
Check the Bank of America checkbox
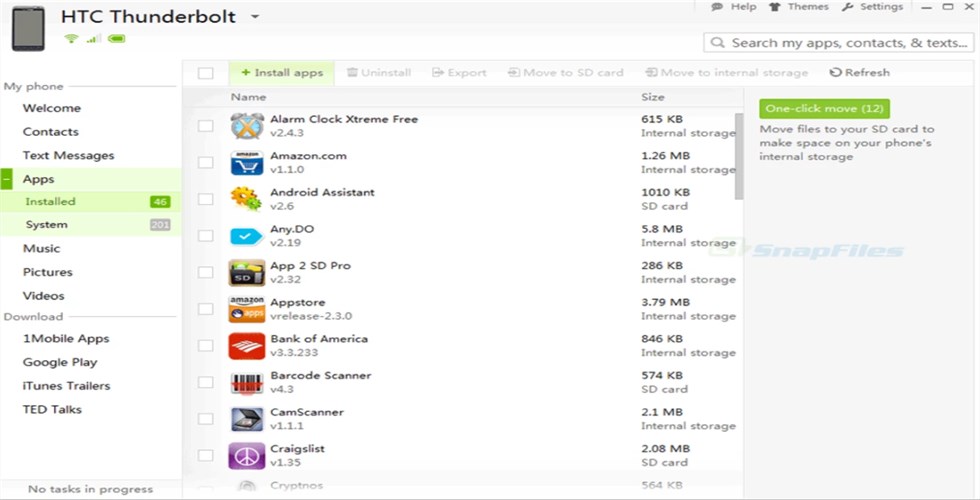[206, 346]
